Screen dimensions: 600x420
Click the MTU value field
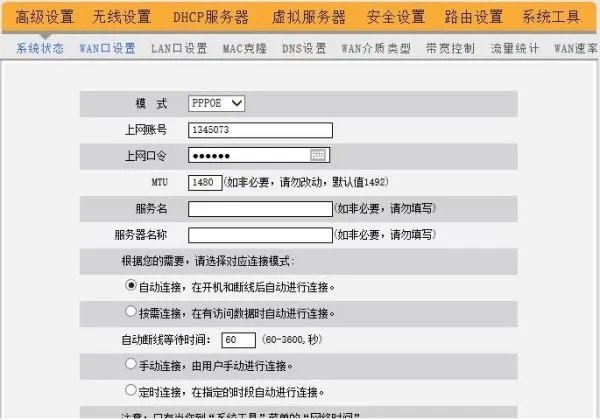click(x=205, y=182)
